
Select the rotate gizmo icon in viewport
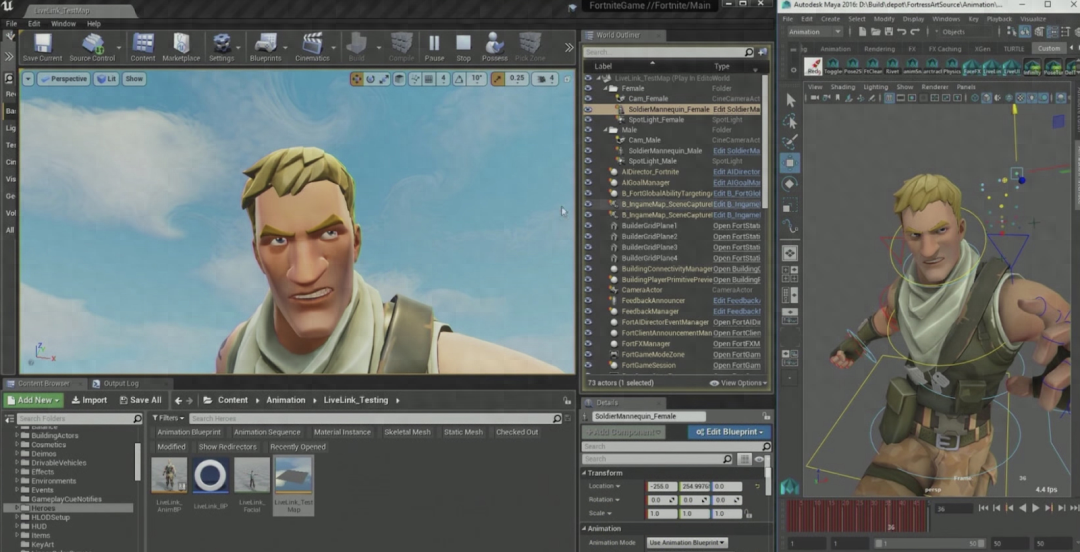(x=371, y=79)
